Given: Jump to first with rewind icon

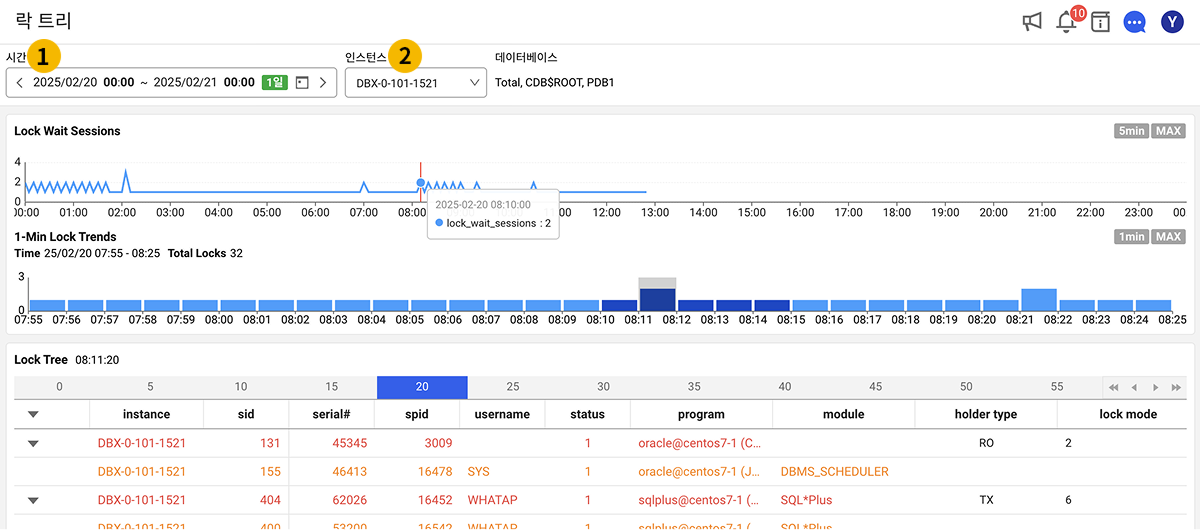Looking at the screenshot, I should (x=1113, y=387).
